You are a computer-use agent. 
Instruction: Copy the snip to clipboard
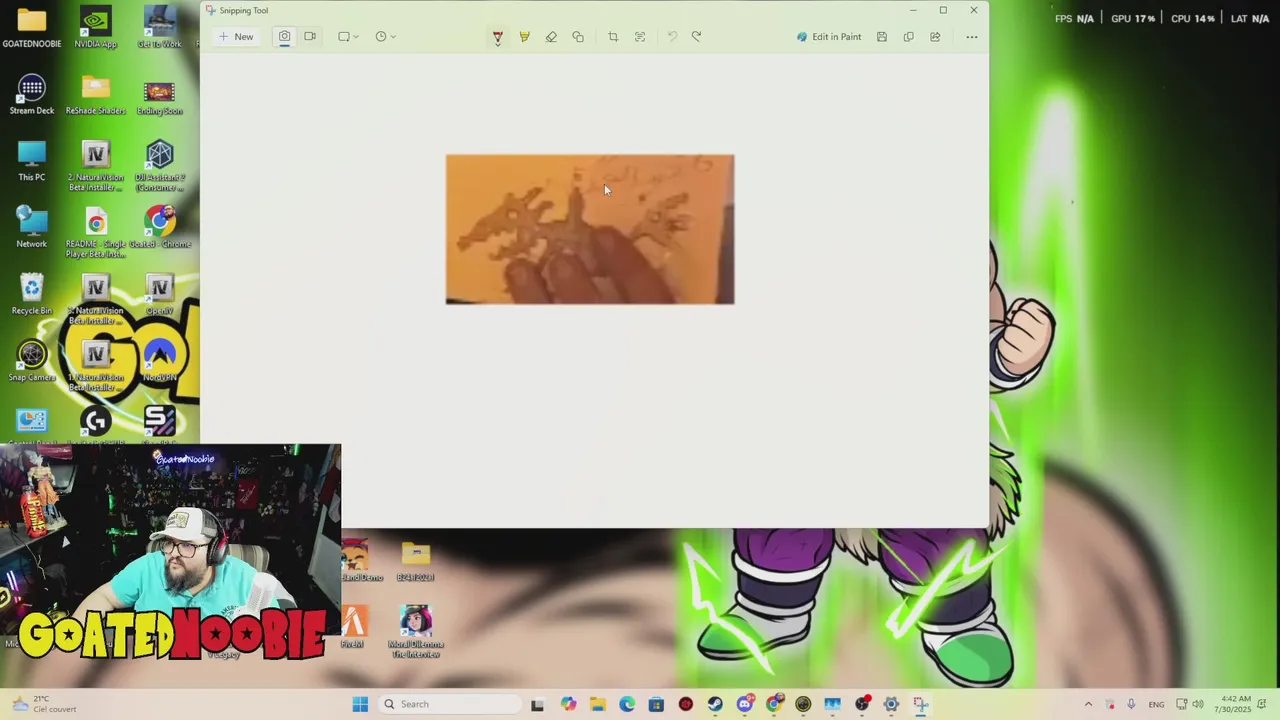pyautogui.click(x=908, y=37)
